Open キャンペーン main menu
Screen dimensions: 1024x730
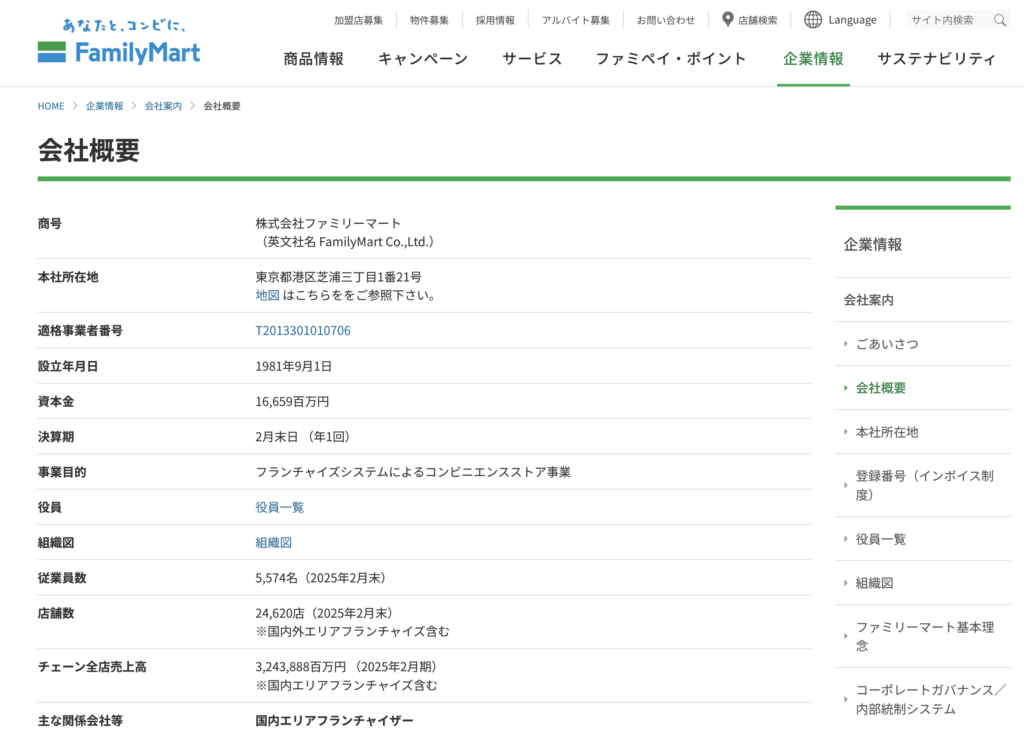click(x=423, y=59)
